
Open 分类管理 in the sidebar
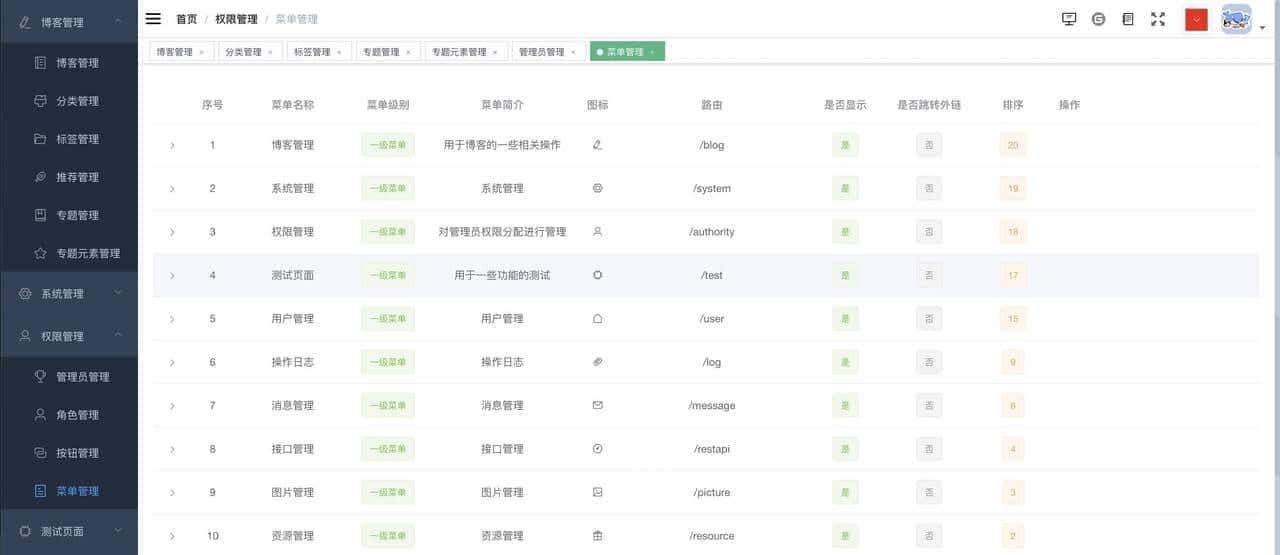click(x=69, y=100)
